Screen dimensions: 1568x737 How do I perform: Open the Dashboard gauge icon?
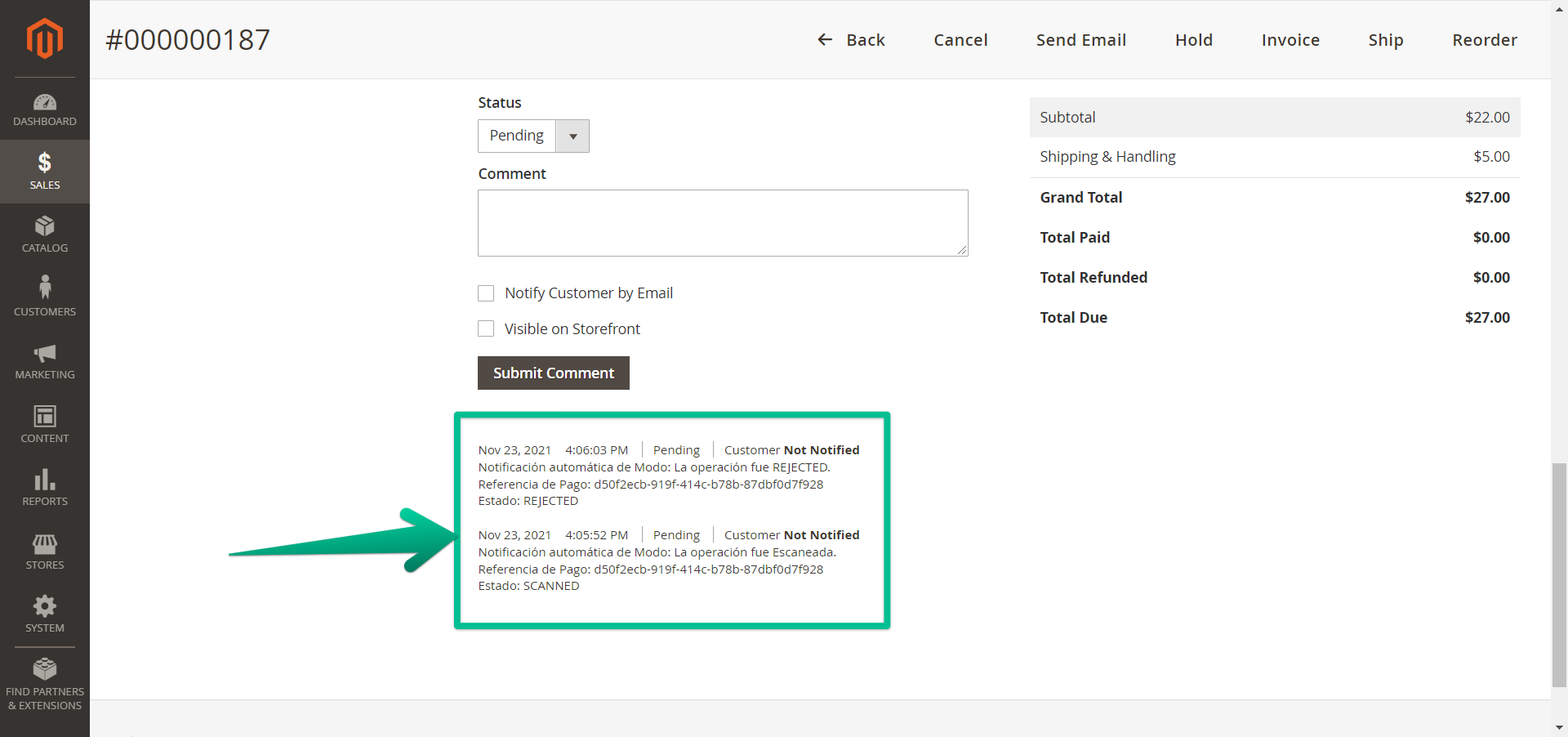(44, 102)
